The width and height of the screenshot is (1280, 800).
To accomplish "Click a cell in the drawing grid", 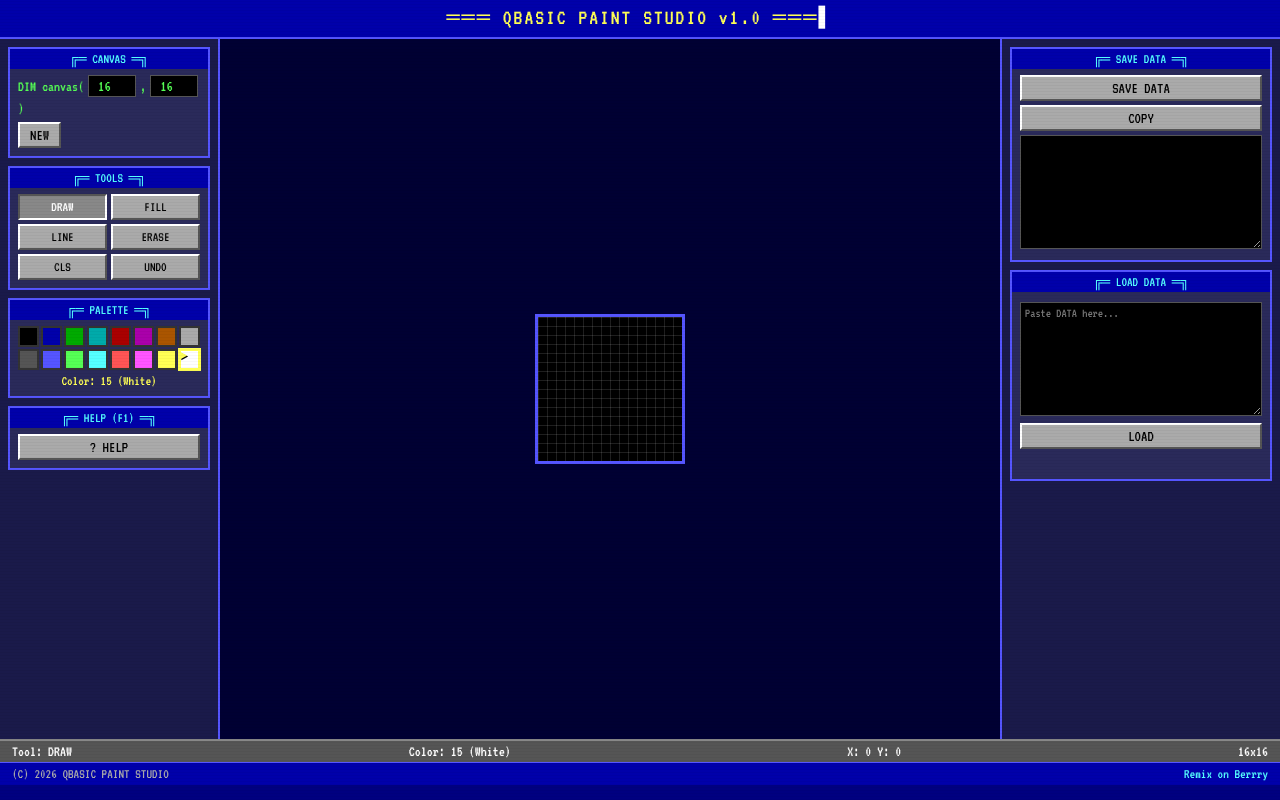I will (610, 389).
